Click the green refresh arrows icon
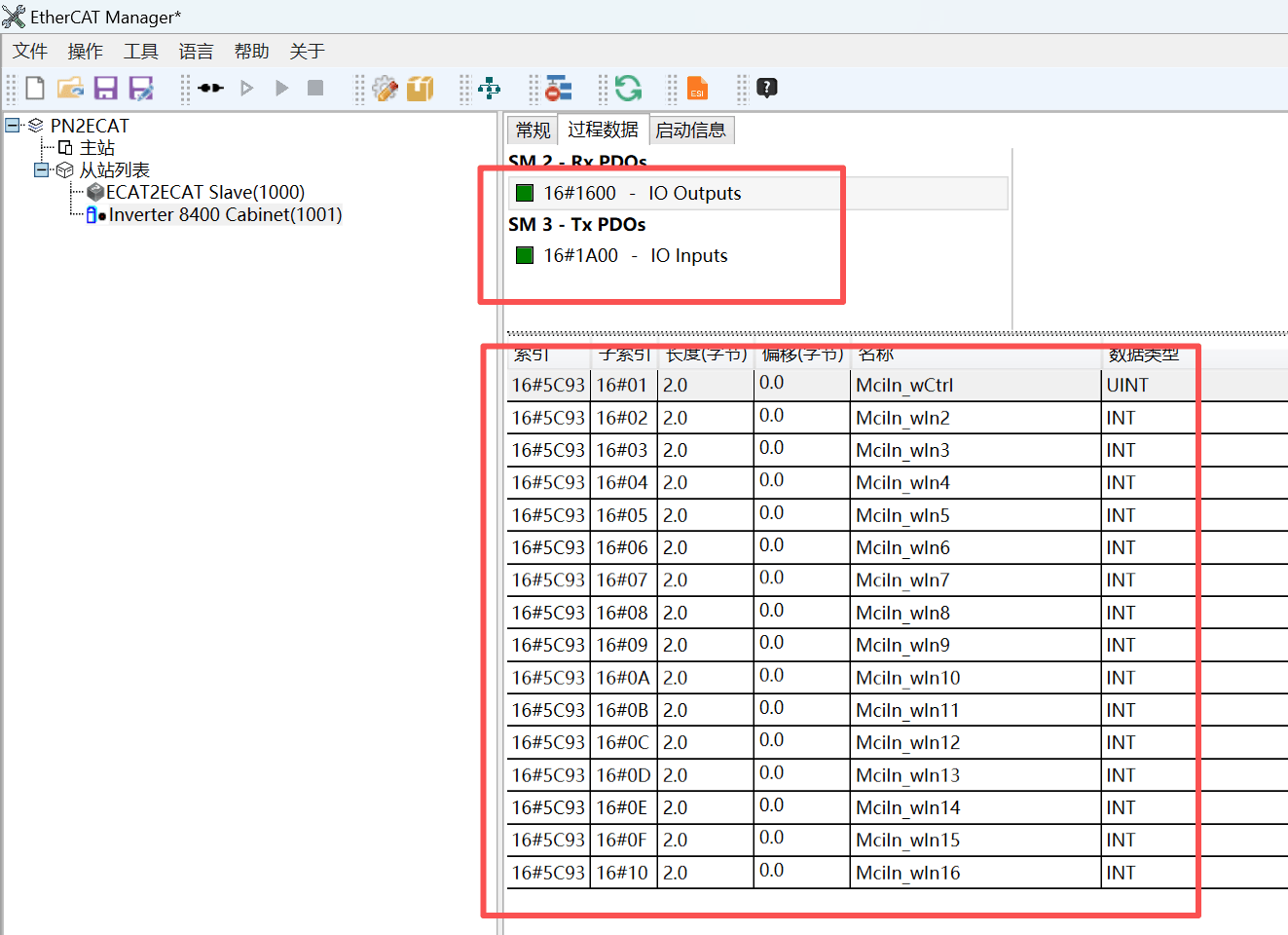The image size is (1288, 935). click(x=628, y=89)
